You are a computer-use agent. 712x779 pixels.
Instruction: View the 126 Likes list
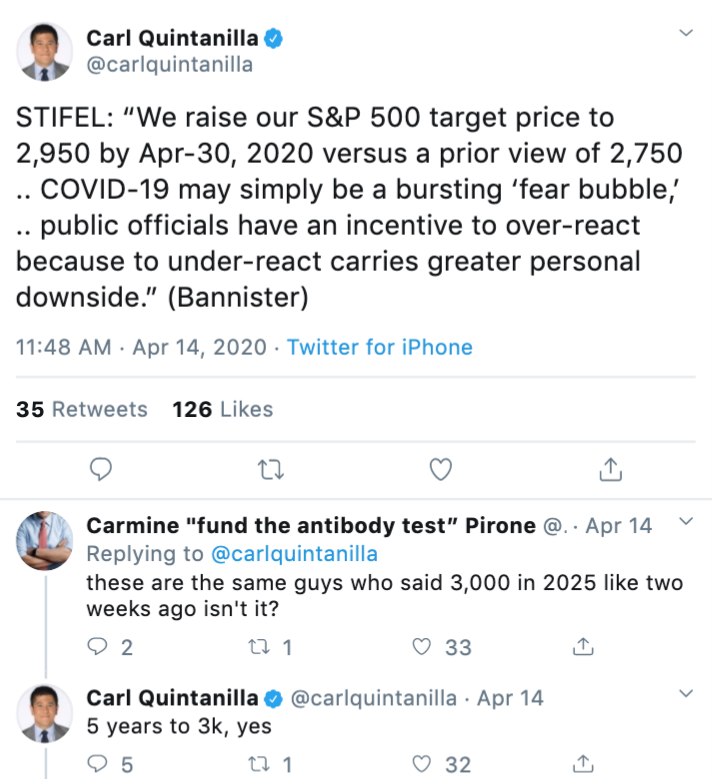[x=222, y=409]
